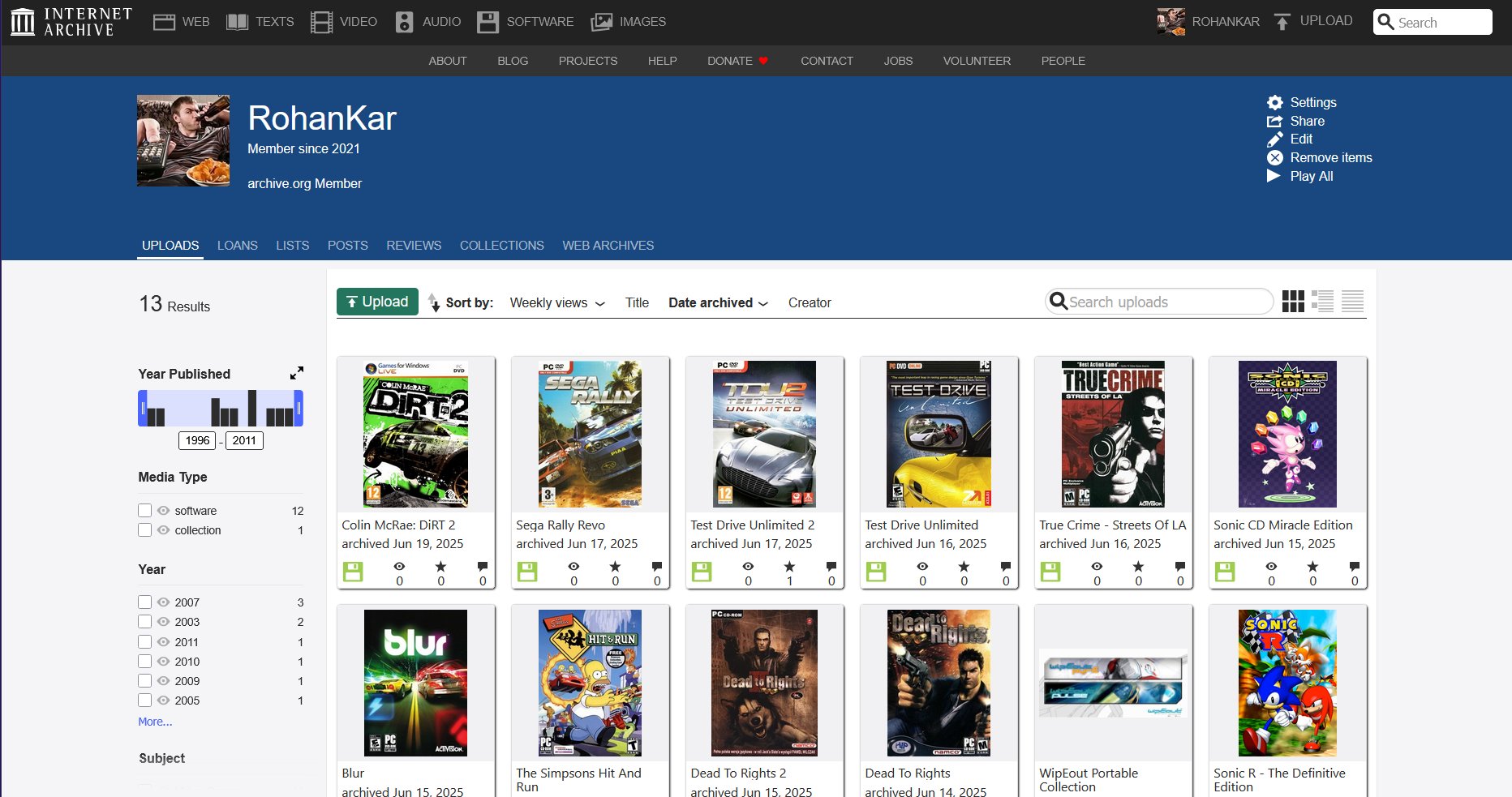Check the 2009 year checkbox
The image size is (1512, 797).
145,681
